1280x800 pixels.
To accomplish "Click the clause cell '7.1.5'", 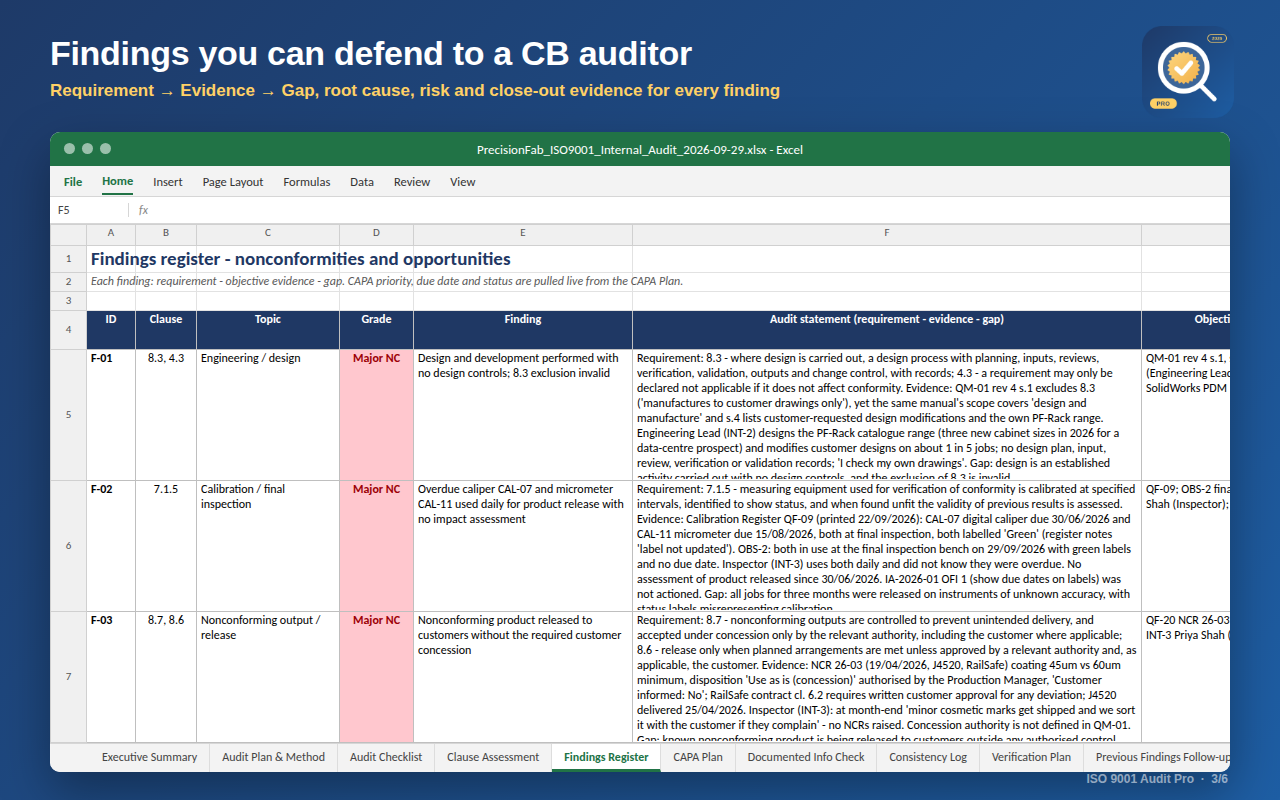I will pos(166,546).
